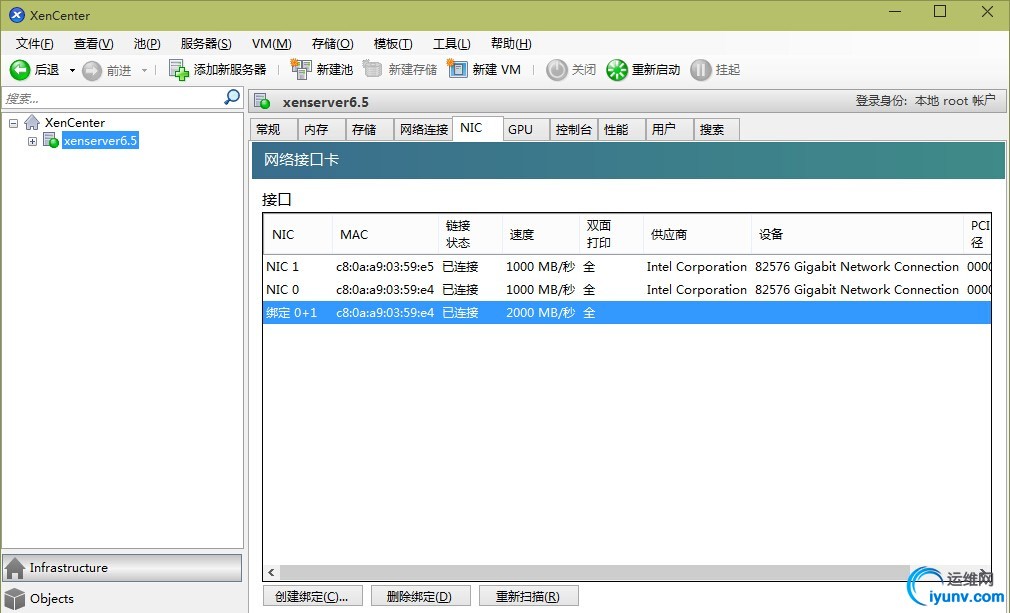1010x613 pixels.
Task: Click the Infrastructure house icon
Action: [15, 568]
